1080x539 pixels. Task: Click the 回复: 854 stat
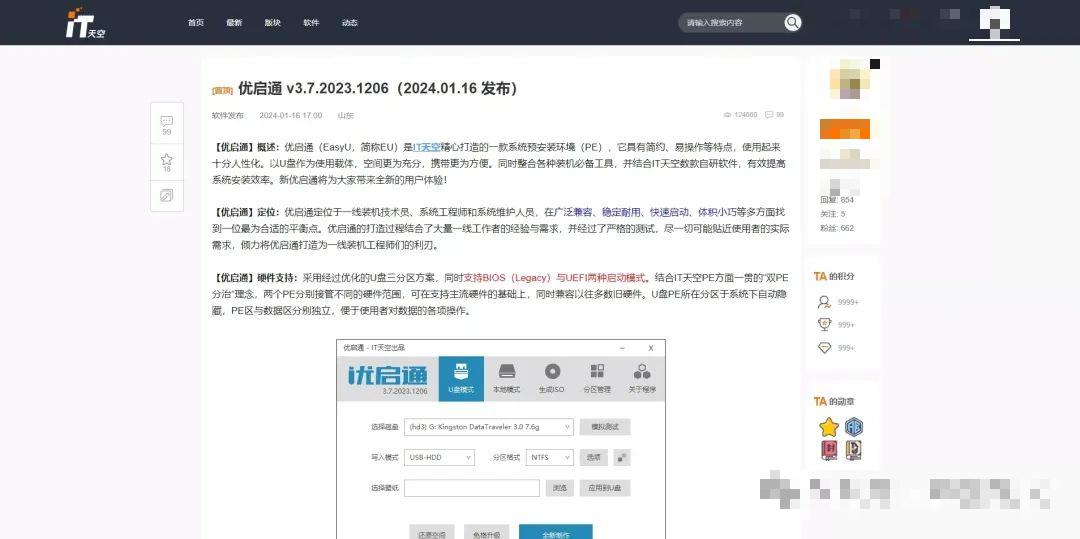(x=837, y=200)
